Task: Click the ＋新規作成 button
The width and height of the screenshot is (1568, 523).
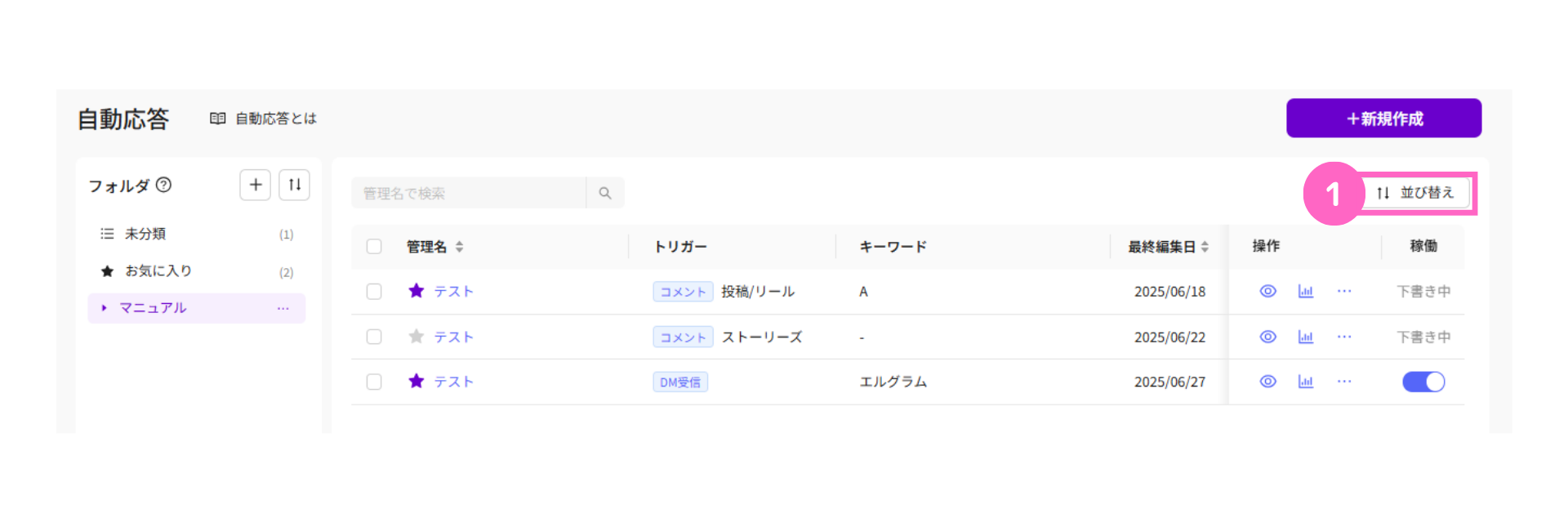Action: pyautogui.click(x=1383, y=118)
